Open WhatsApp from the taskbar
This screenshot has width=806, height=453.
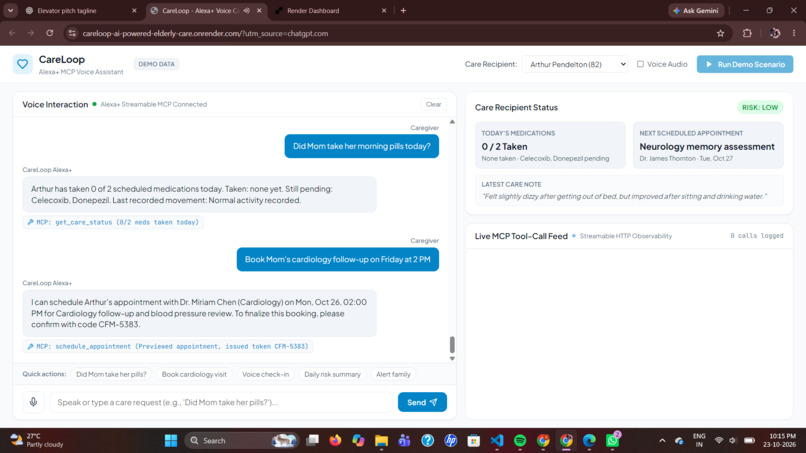tap(612, 441)
